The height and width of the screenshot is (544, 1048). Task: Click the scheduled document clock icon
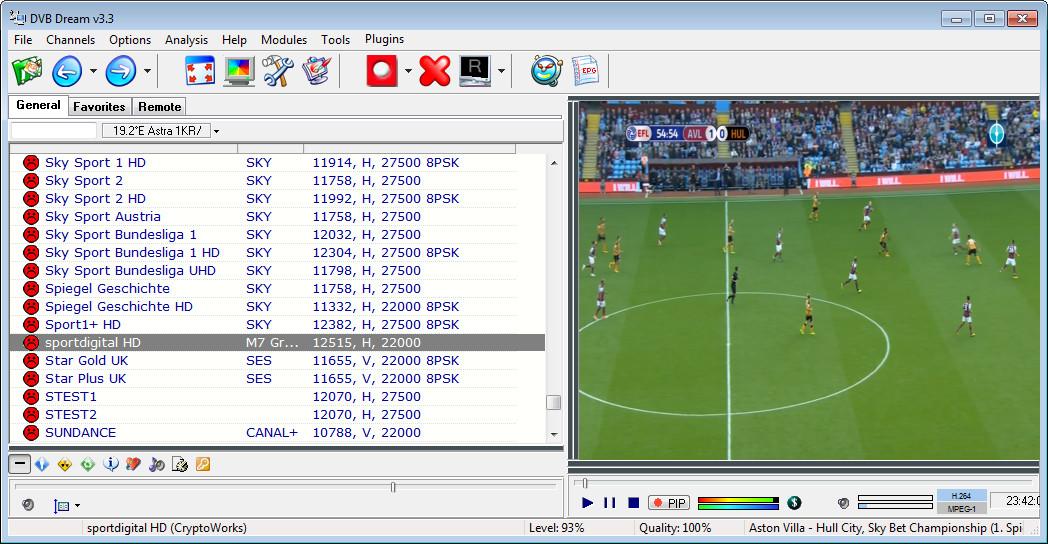tap(180, 464)
